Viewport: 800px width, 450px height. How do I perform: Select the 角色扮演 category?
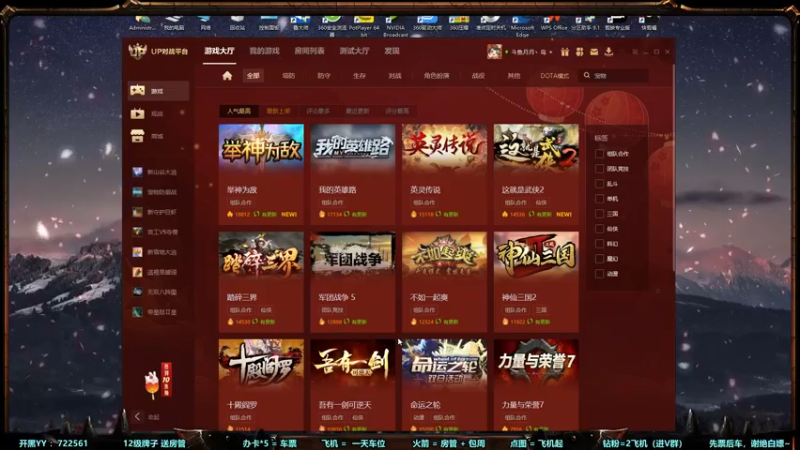[x=437, y=76]
